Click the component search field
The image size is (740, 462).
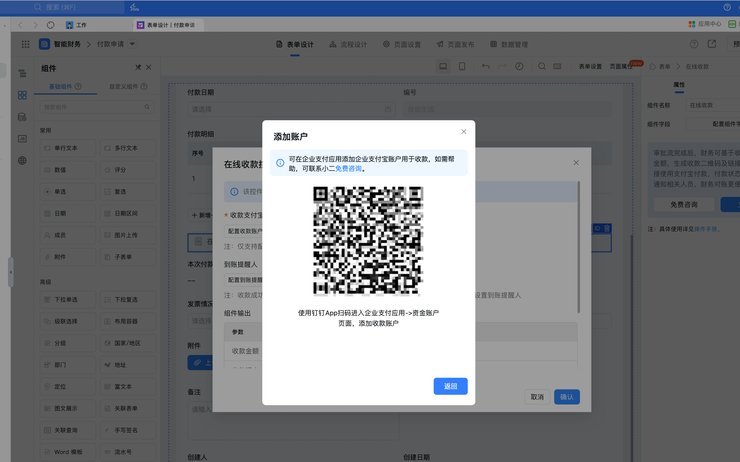click(97, 107)
